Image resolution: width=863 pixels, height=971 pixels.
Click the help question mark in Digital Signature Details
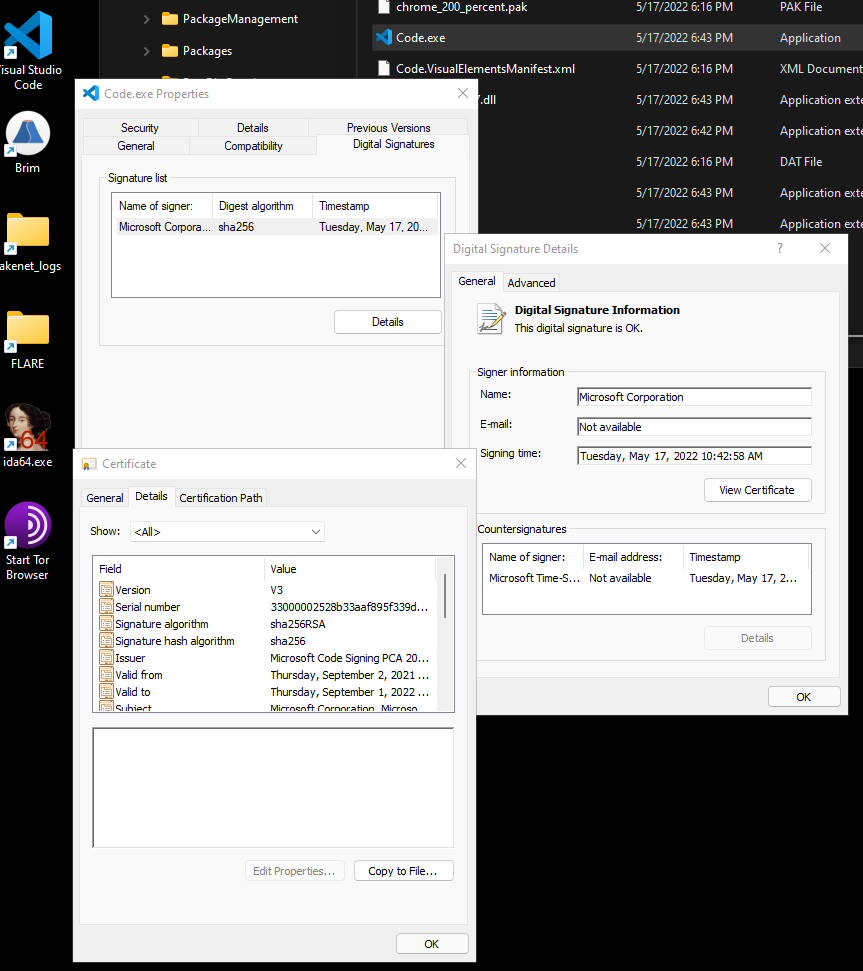(x=780, y=248)
